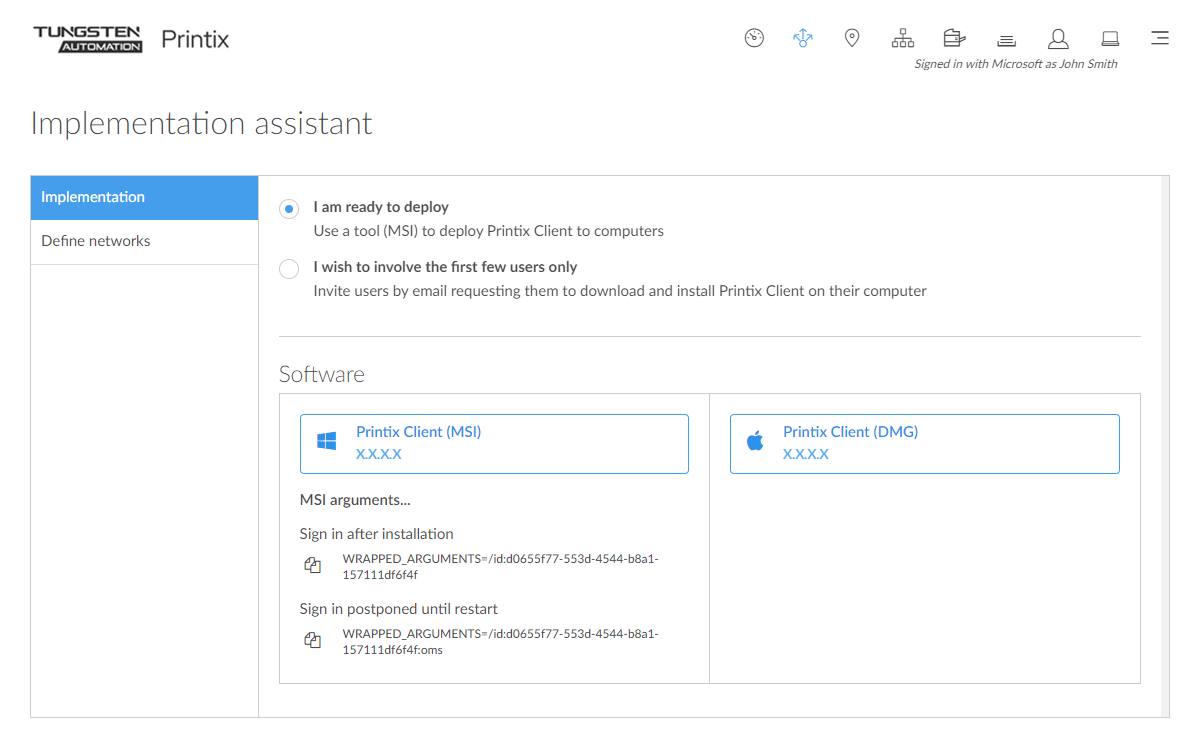Open the Dashboard gauge icon
Screen dimensions: 1200x743
click(x=754, y=38)
